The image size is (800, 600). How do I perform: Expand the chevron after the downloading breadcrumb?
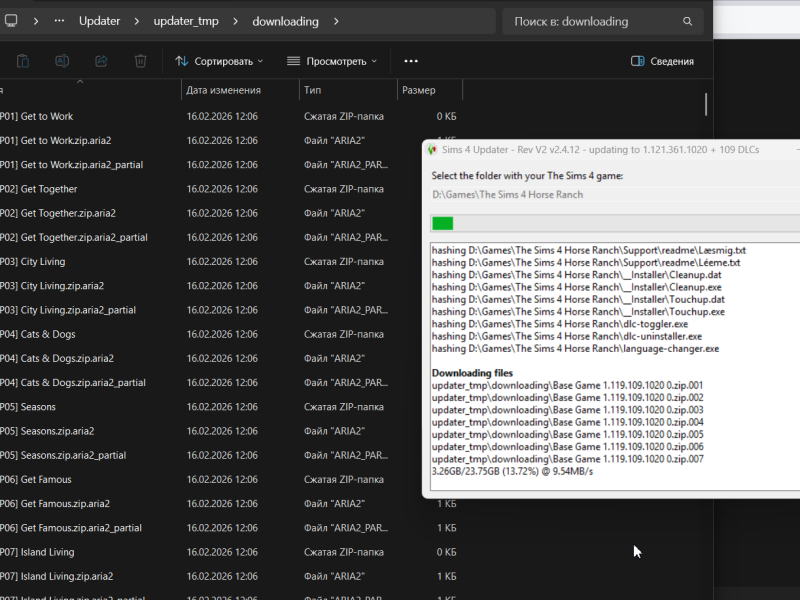tap(336, 21)
